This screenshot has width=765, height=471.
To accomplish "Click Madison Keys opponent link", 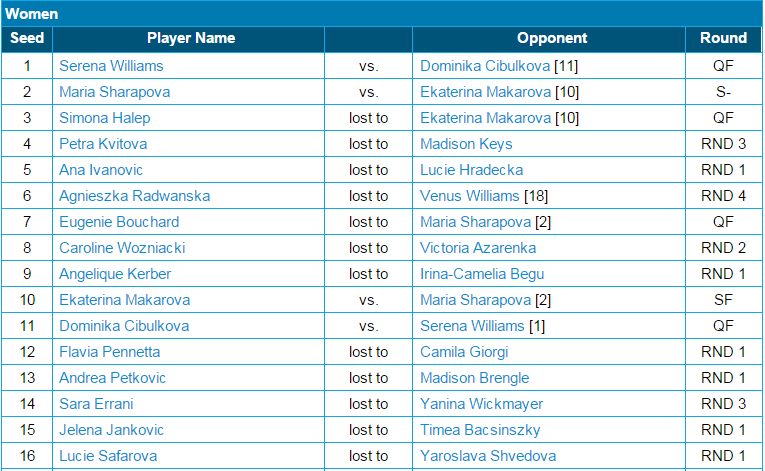I will (466, 144).
